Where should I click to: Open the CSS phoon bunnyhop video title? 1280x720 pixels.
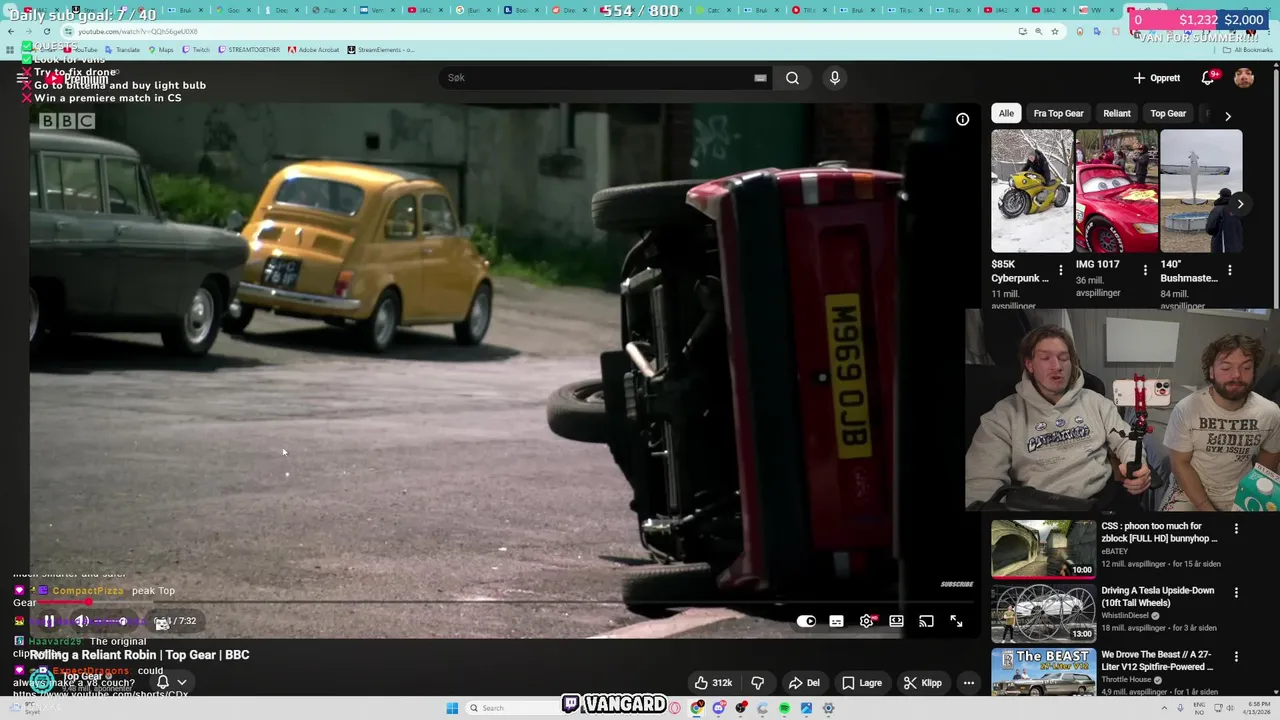1159,532
